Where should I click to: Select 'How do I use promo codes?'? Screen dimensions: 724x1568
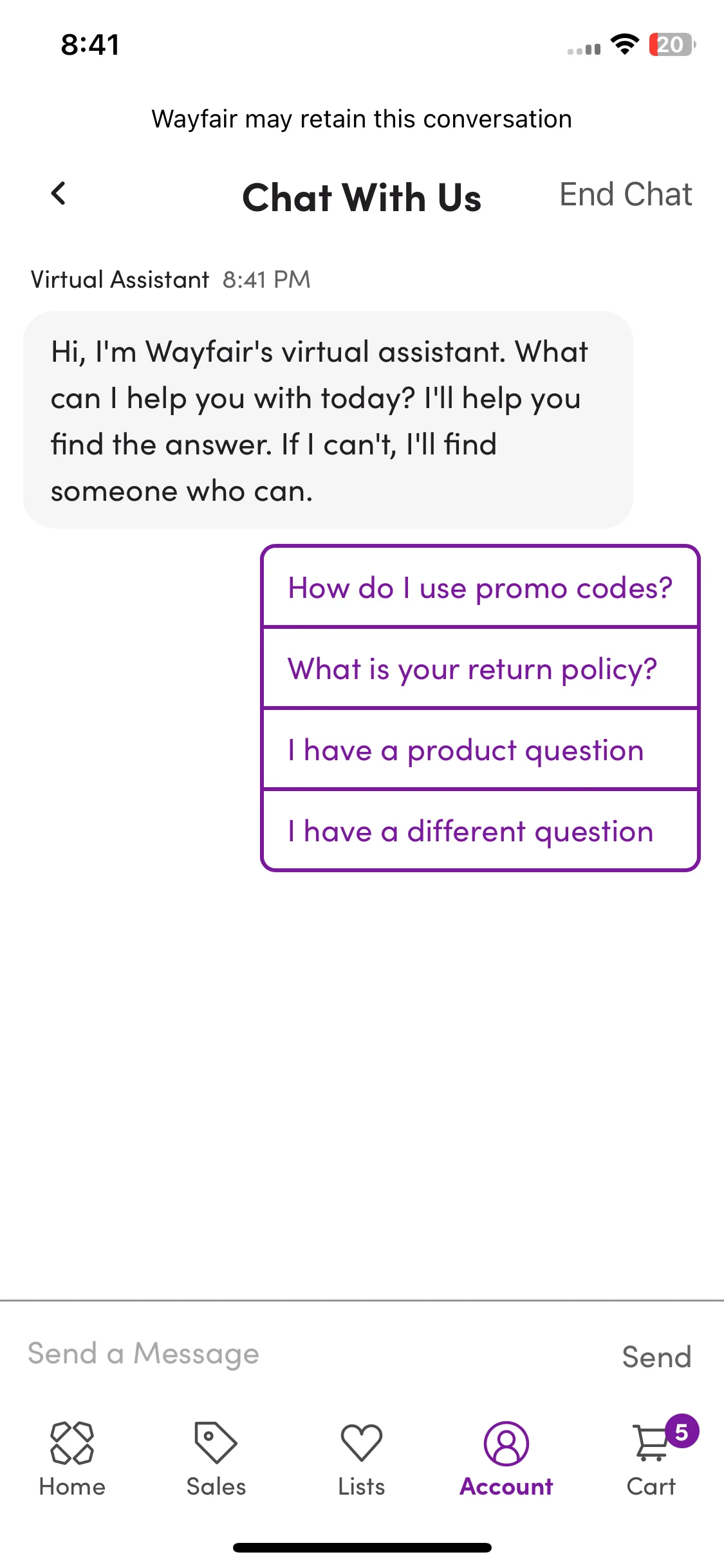[480, 587]
